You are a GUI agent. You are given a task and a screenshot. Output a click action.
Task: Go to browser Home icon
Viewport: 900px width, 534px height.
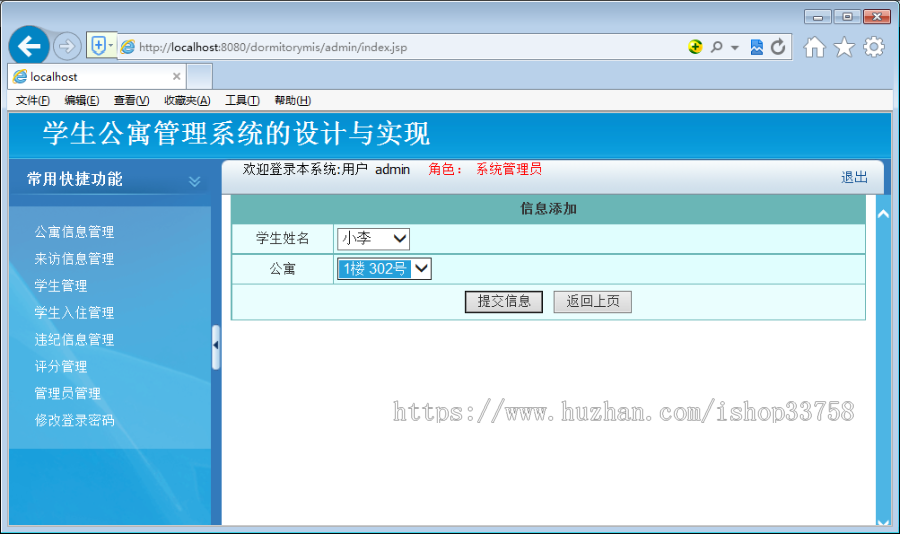point(814,47)
